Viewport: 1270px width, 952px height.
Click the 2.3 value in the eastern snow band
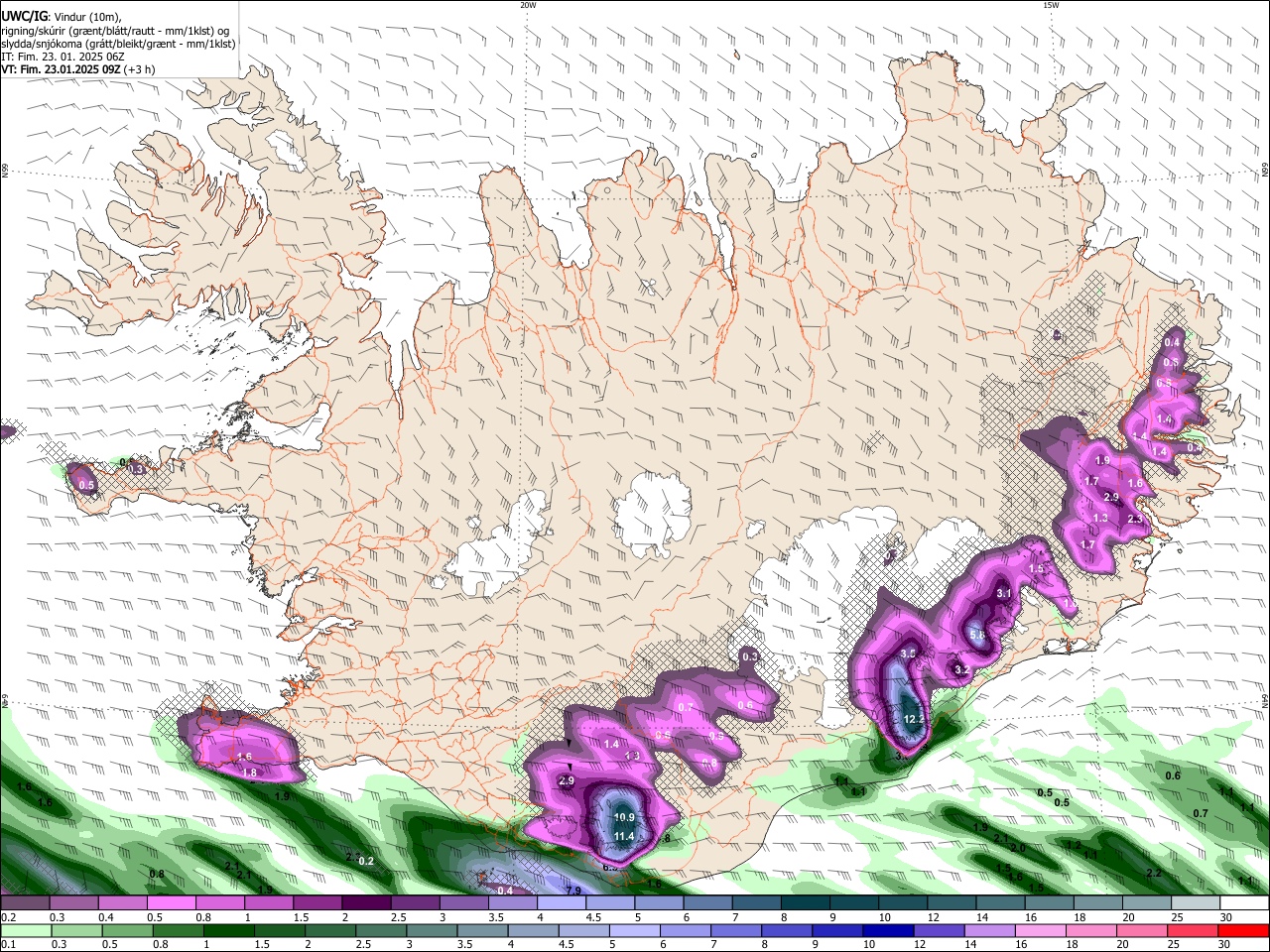point(1135,520)
